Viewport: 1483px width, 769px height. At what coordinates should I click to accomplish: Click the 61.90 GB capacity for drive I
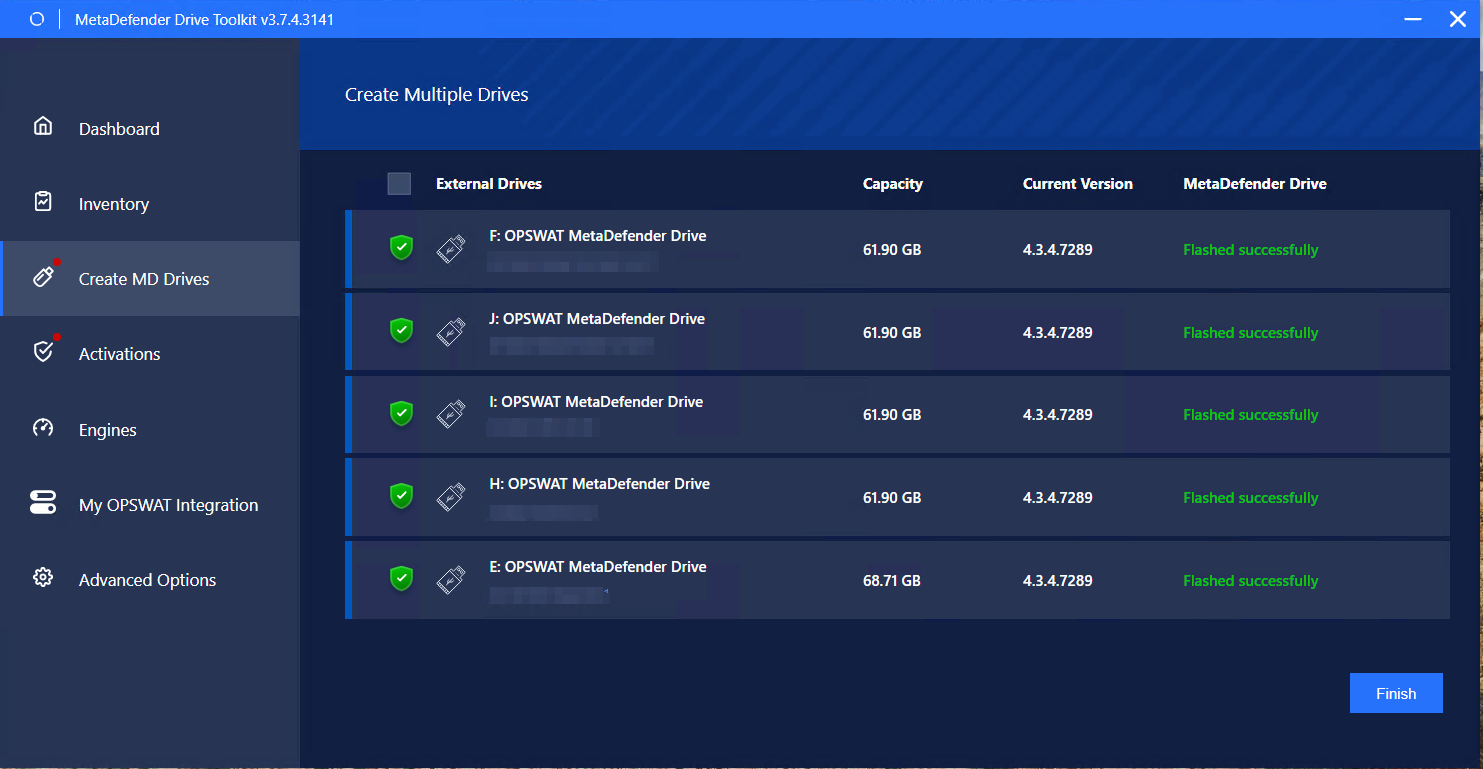tap(892, 415)
